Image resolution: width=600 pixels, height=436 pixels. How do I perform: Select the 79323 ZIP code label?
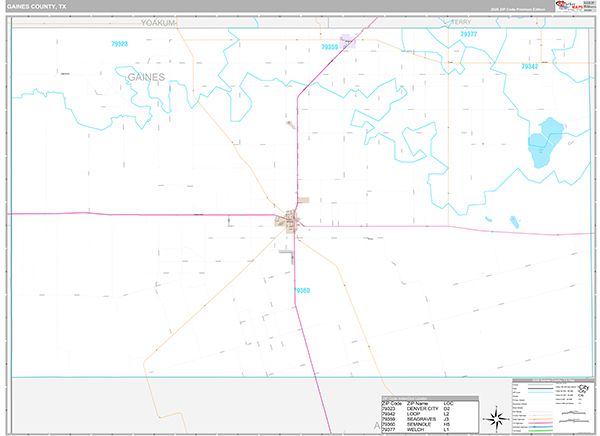pos(119,45)
